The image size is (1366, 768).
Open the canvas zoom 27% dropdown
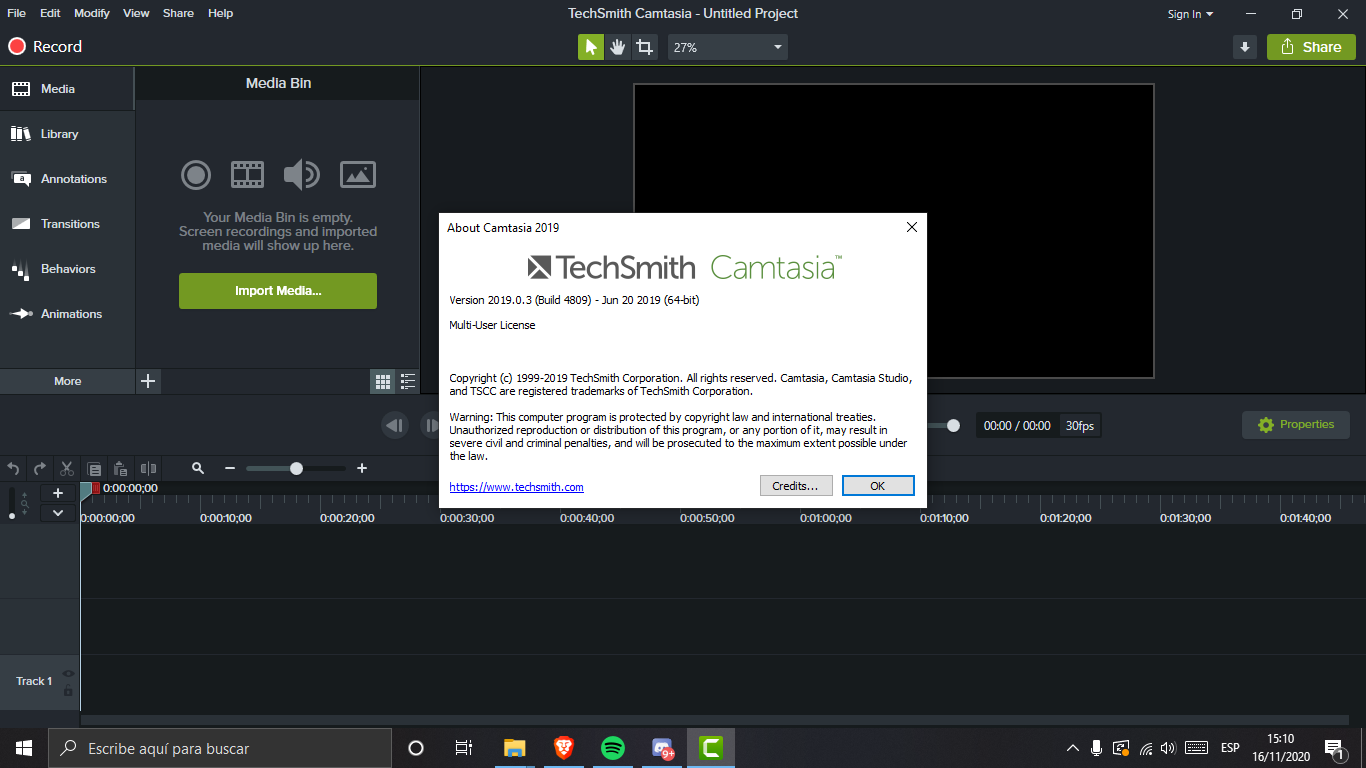[728, 47]
